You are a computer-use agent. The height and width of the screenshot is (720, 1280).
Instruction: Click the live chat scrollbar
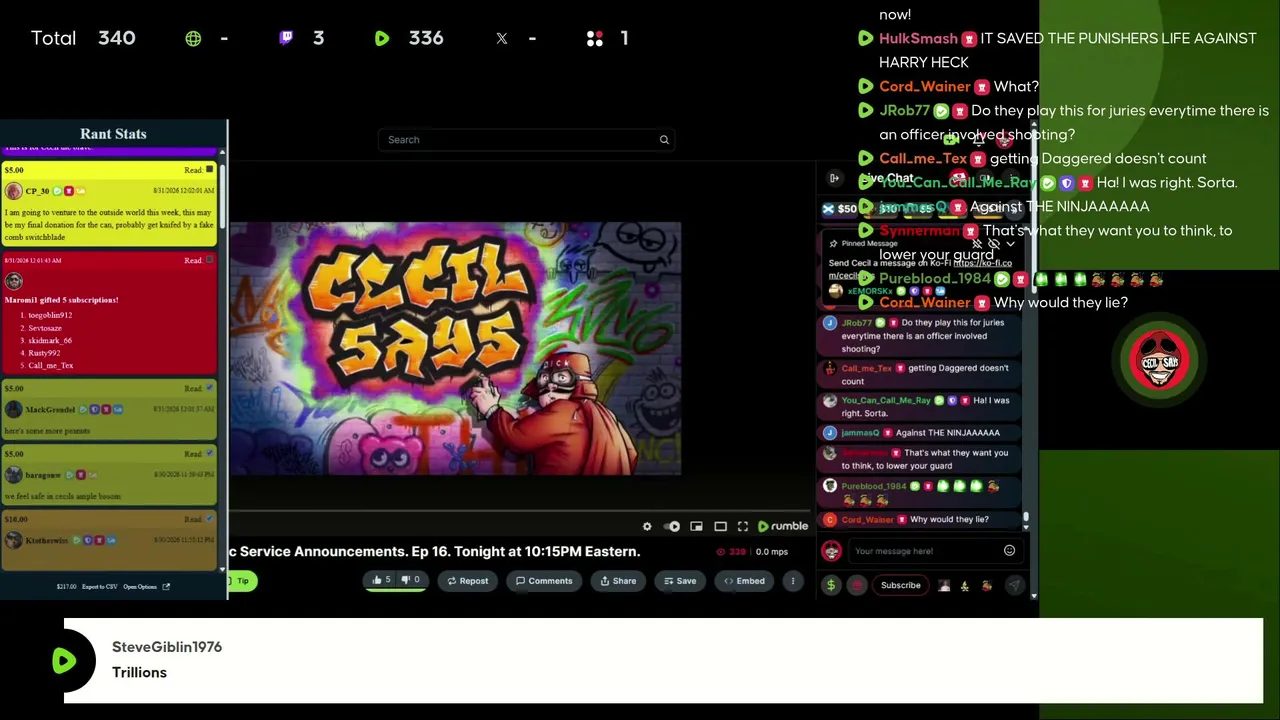(1026, 518)
